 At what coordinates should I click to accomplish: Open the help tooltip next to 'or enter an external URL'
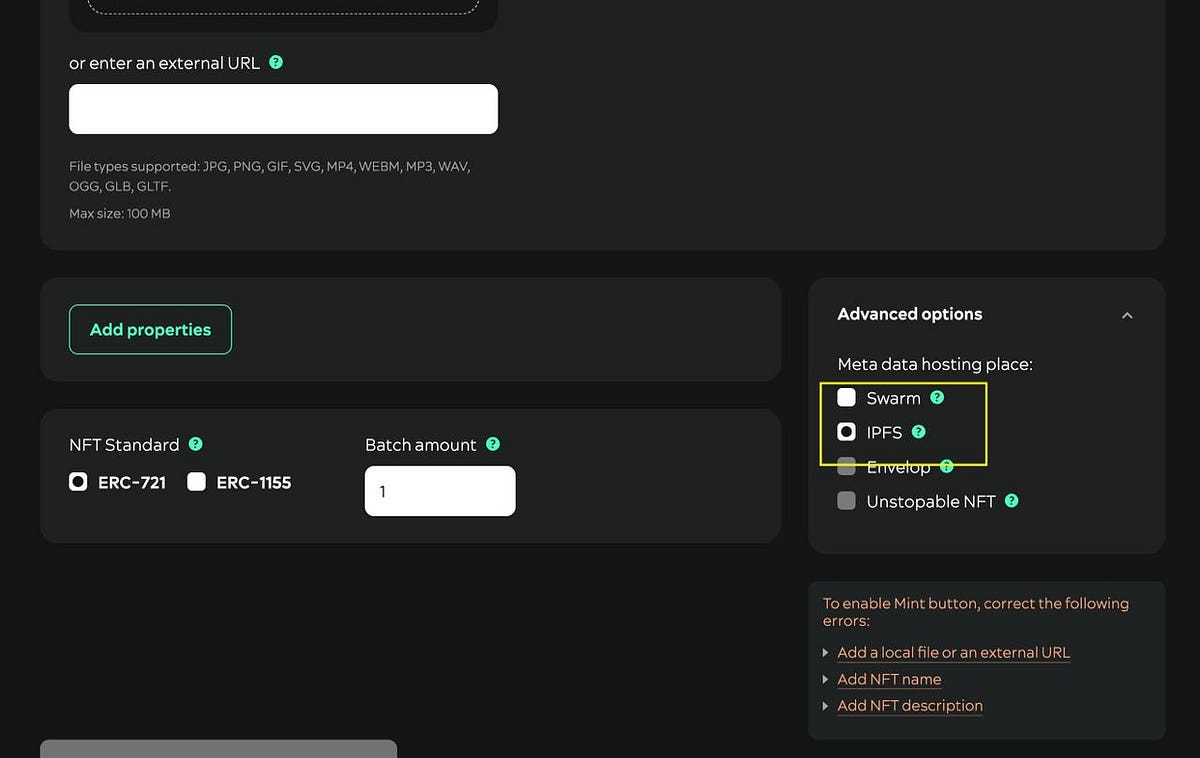tap(276, 62)
